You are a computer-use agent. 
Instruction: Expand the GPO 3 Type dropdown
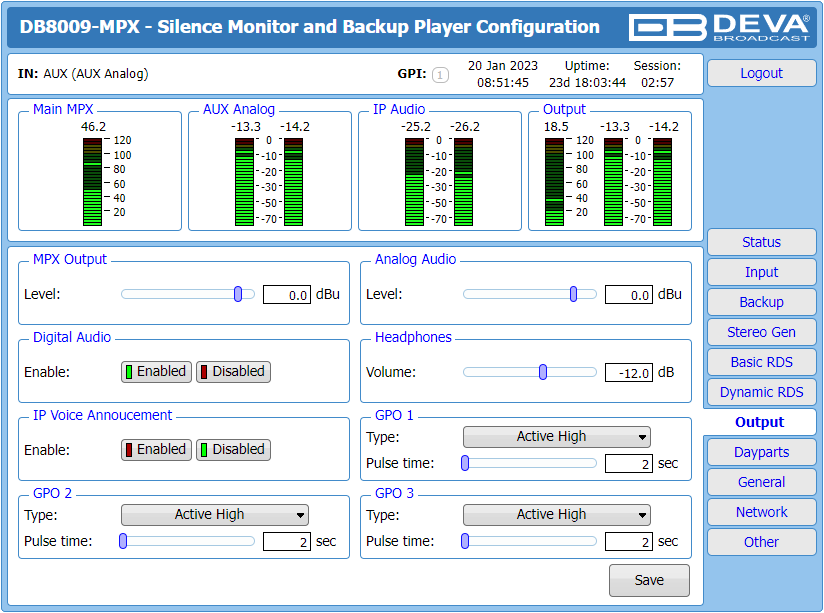point(557,515)
